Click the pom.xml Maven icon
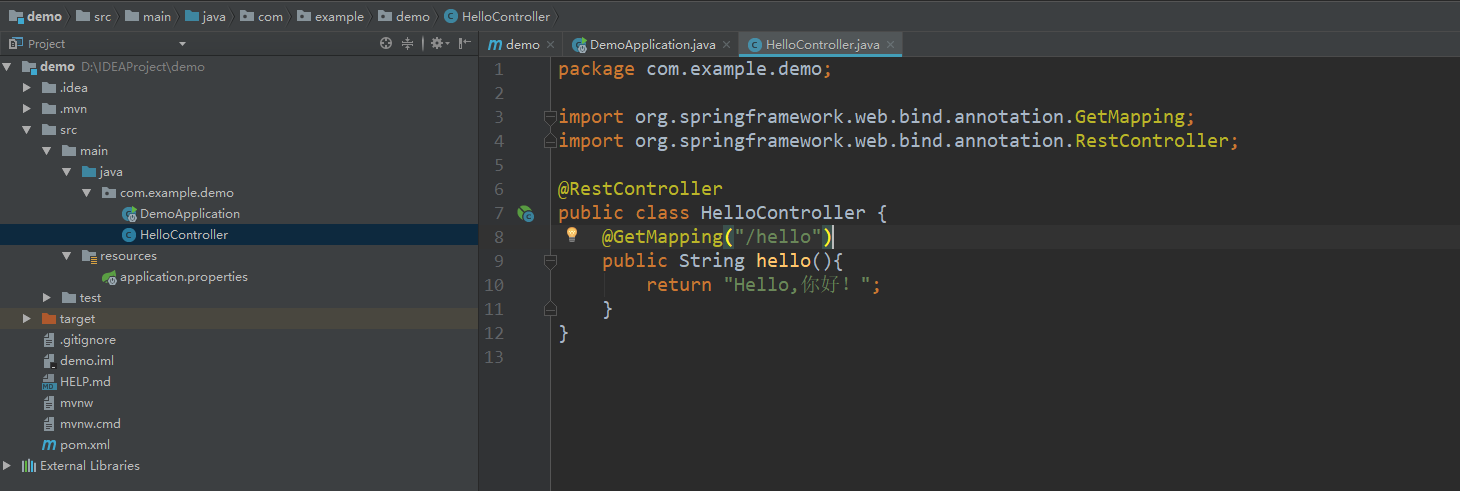This screenshot has width=1460, height=491. point(49,445)
